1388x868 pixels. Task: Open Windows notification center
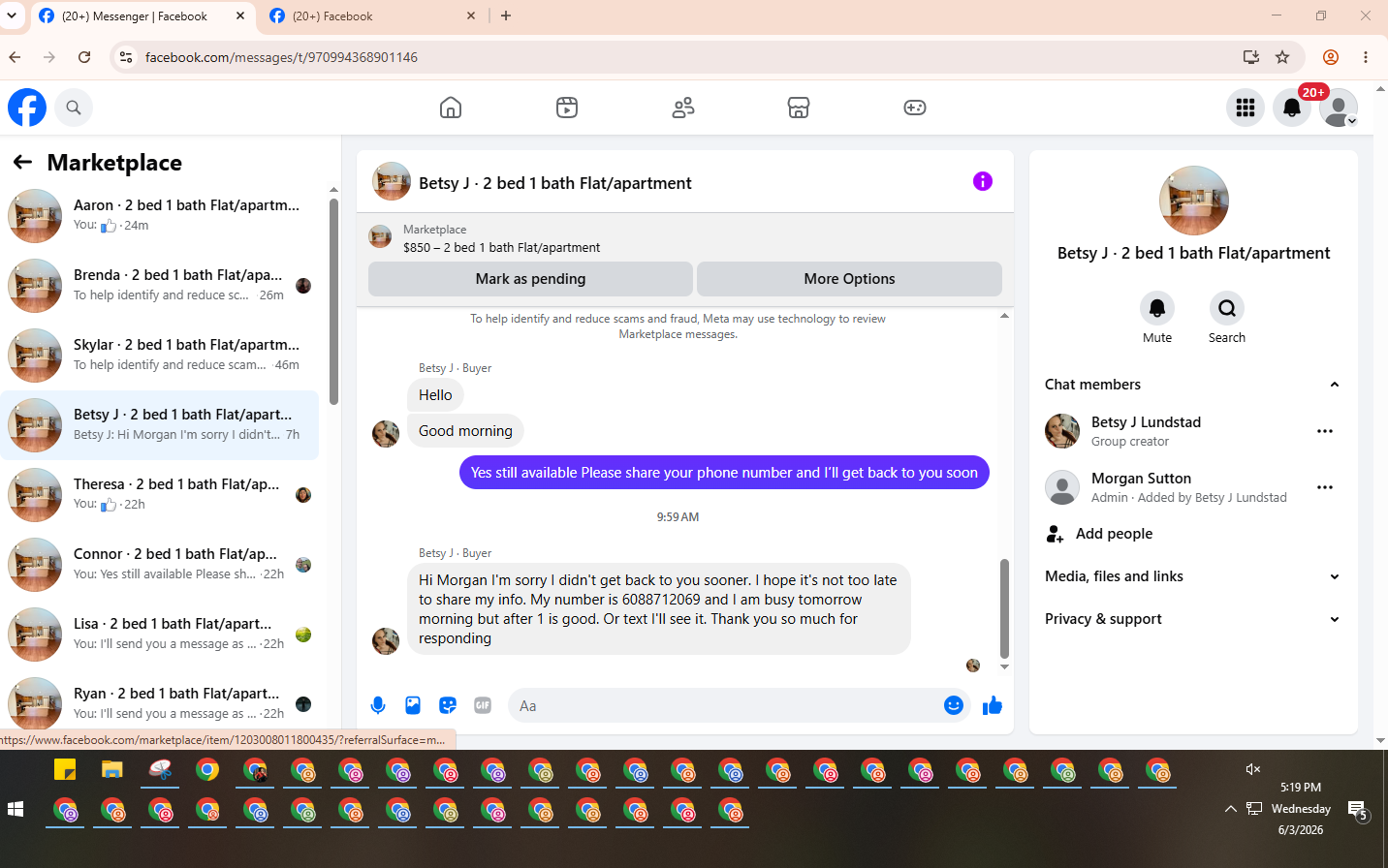pos(1358,811)
